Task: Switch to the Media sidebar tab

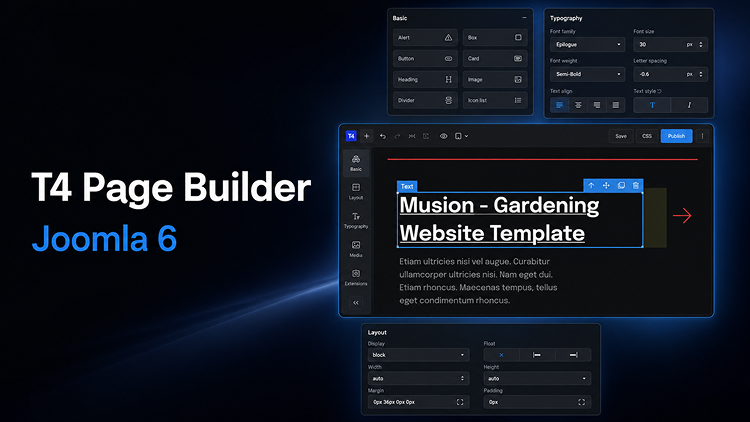Action: (x=356, y=249)
